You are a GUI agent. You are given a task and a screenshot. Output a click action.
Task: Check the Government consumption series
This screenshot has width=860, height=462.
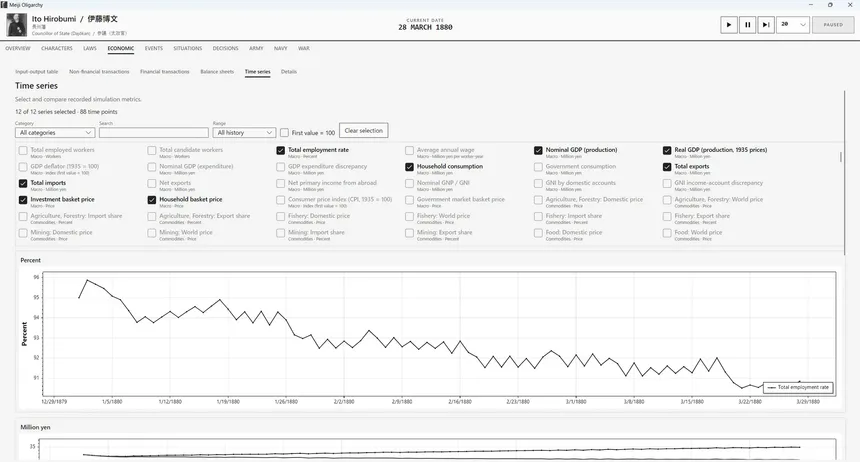[538, 167]
